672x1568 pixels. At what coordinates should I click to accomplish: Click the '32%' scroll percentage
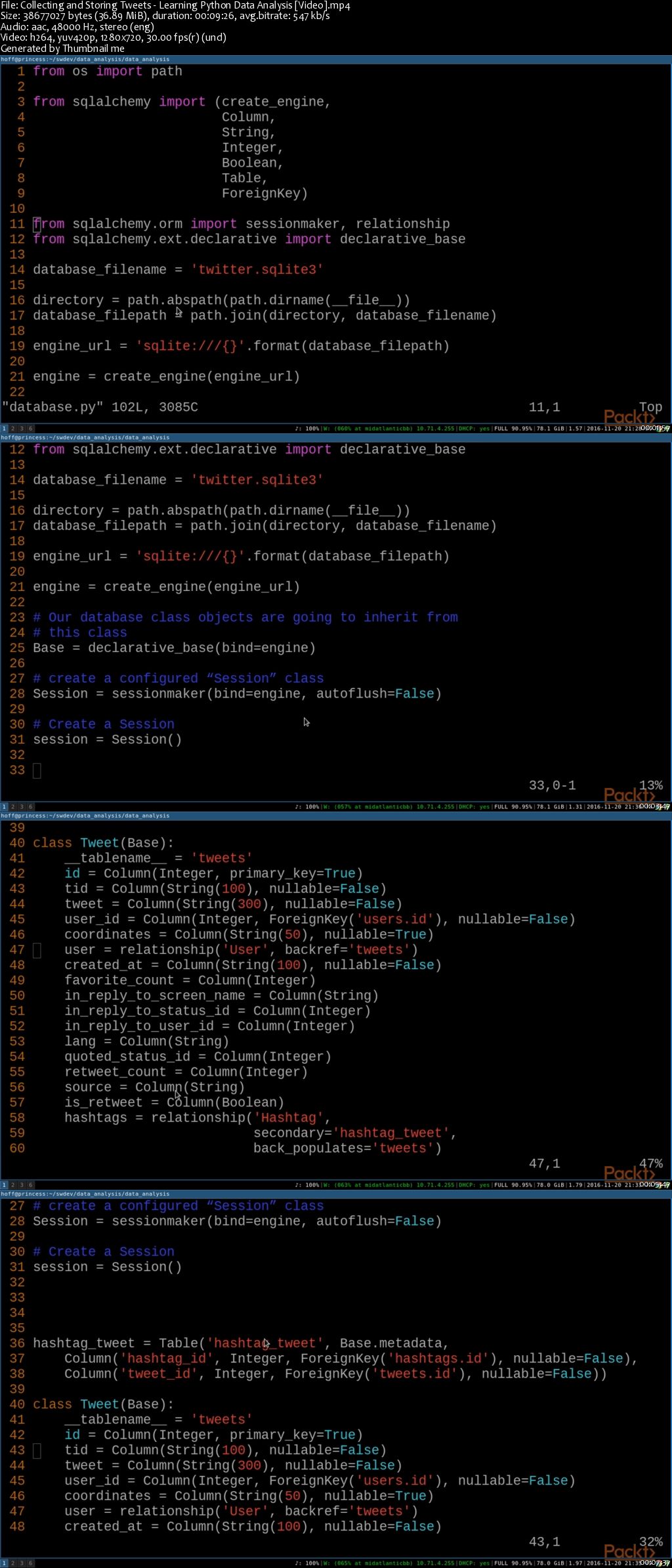point(651,1541)
